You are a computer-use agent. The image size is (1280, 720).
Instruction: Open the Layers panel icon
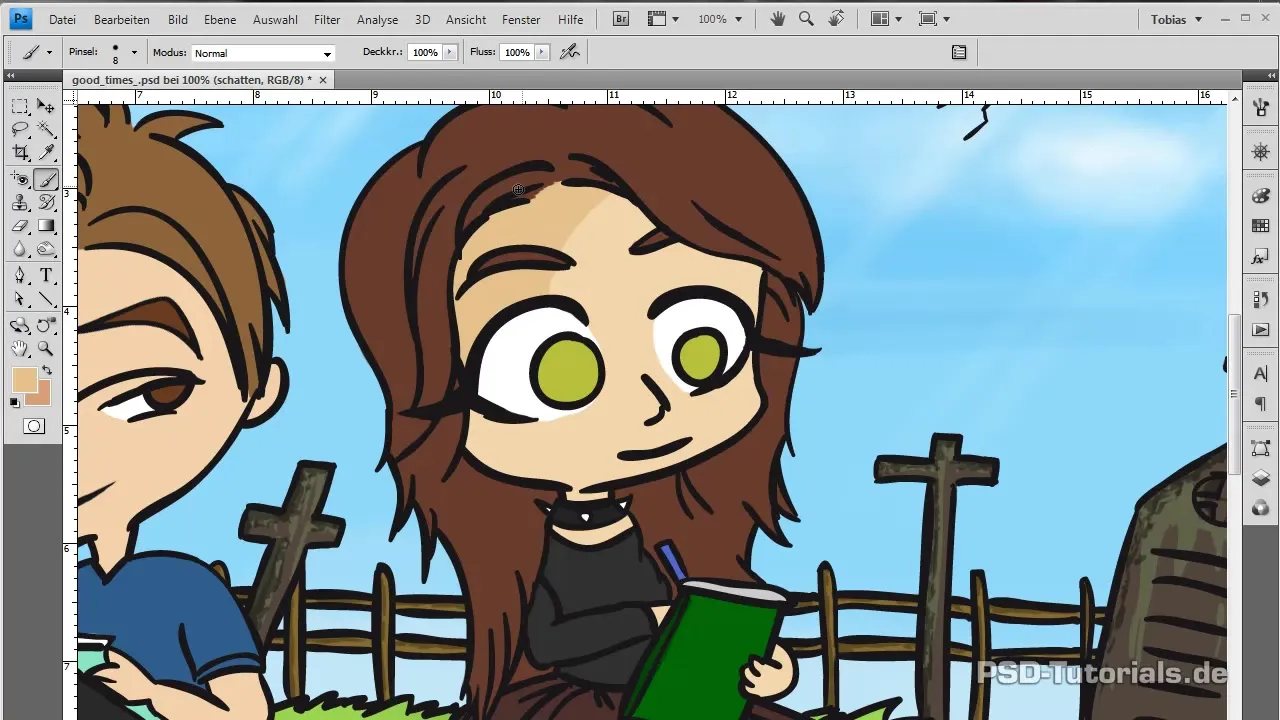coord(1260,478)
